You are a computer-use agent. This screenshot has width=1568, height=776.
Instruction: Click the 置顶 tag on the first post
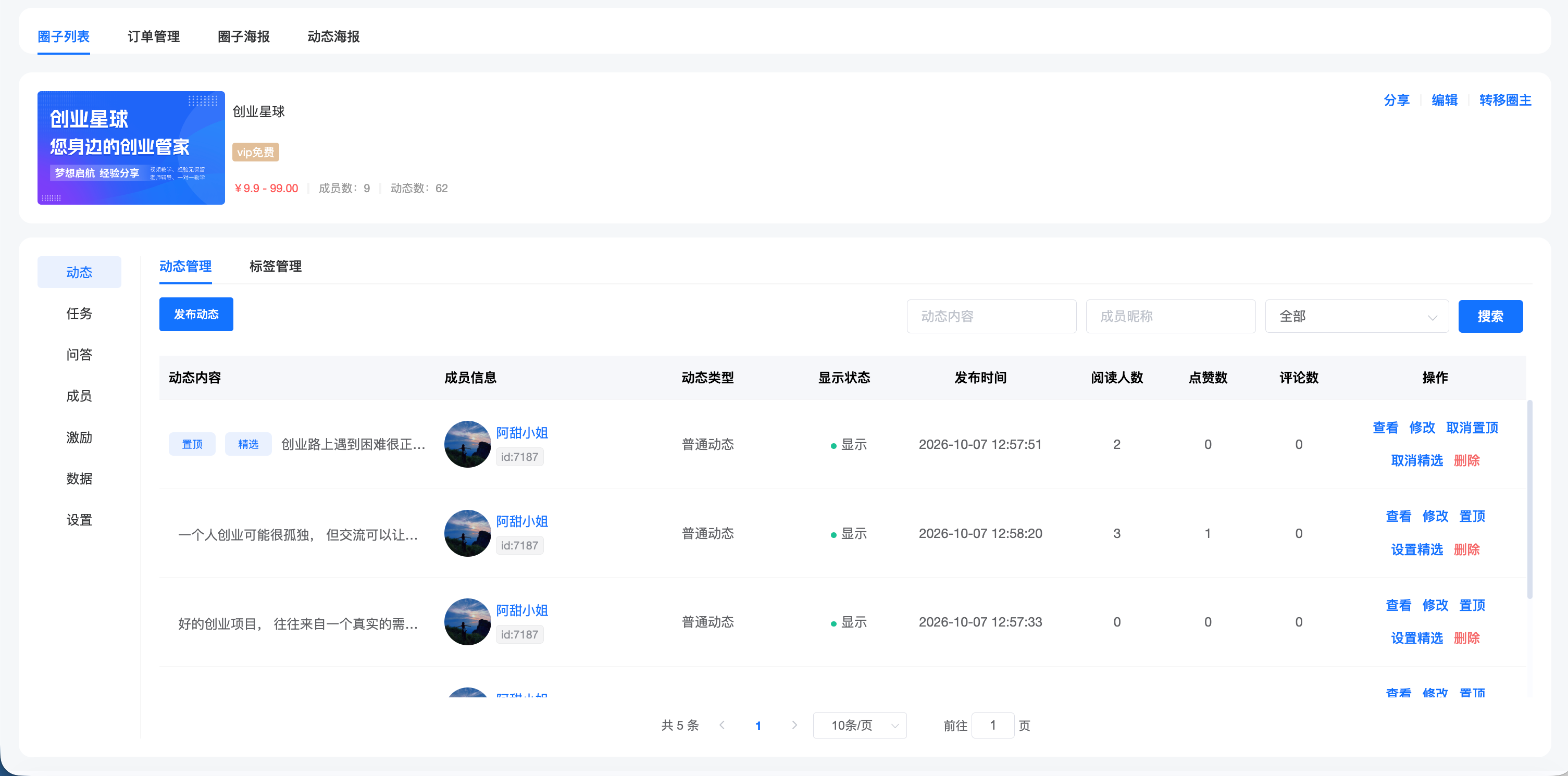192,444
